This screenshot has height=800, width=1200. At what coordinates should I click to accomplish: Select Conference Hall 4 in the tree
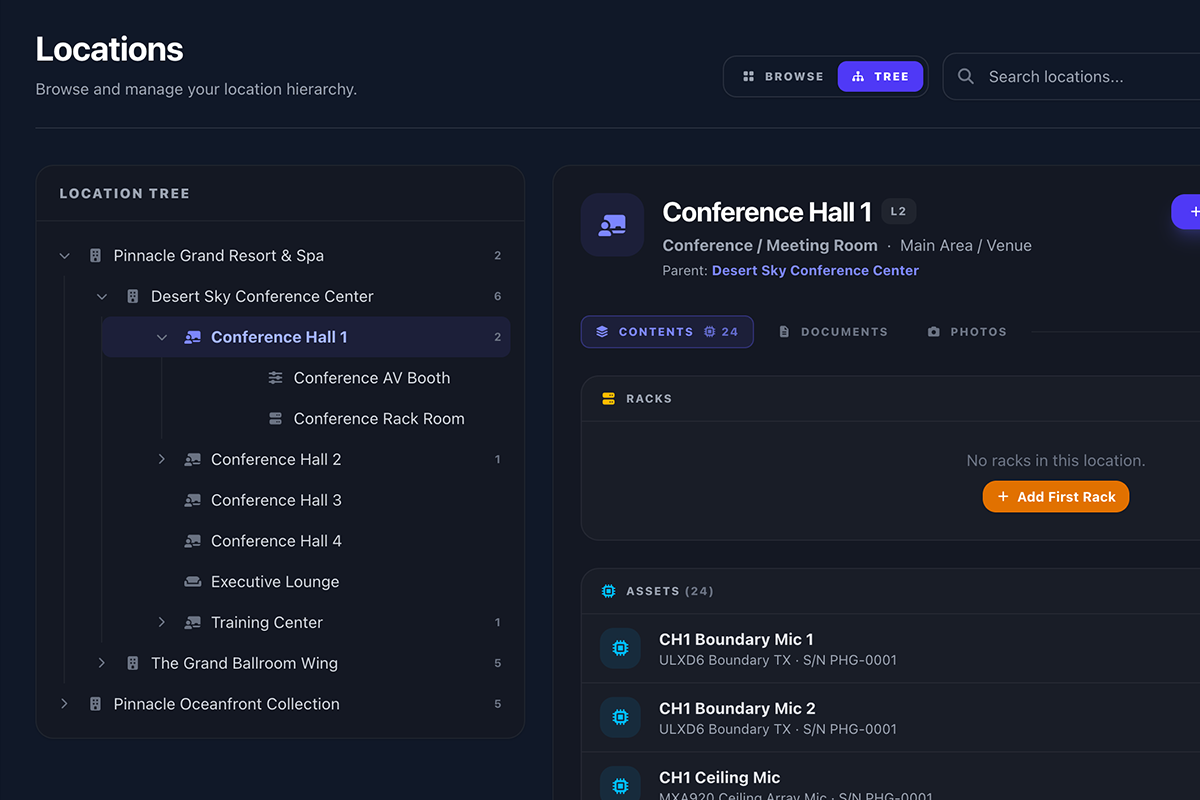(276, 541)
